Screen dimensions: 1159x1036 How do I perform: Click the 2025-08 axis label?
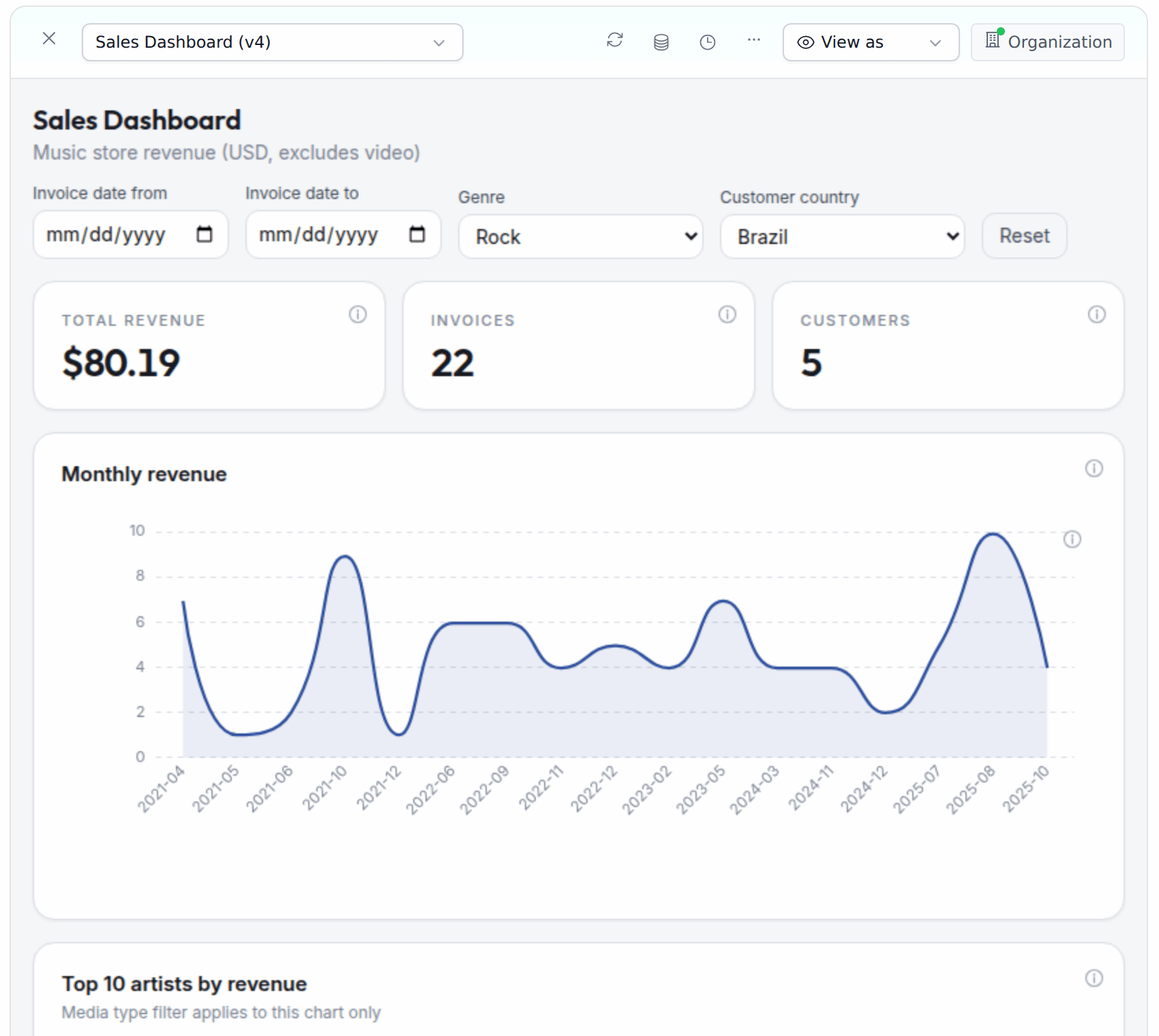click(x=971, y=789)
